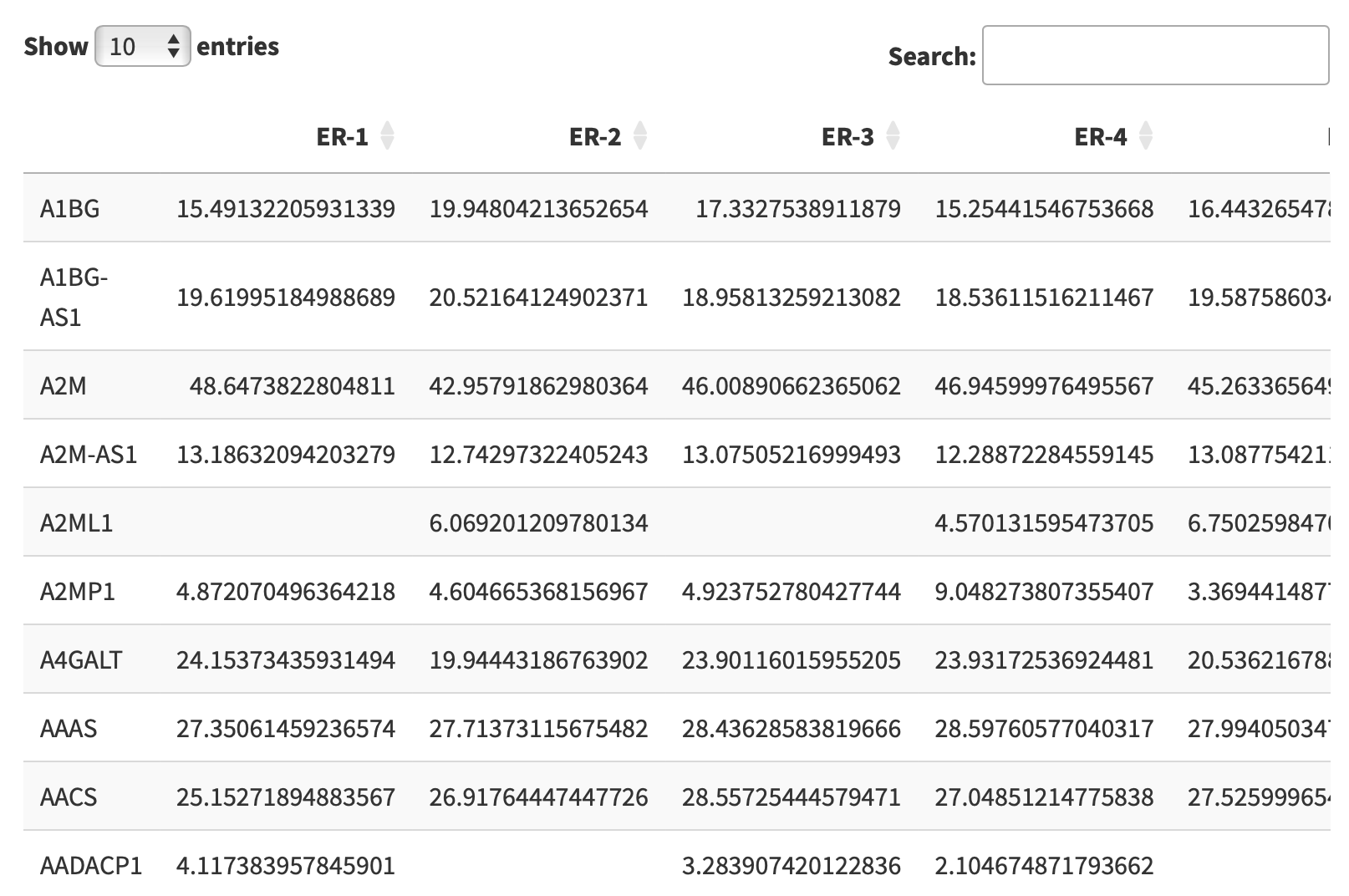
Task: Select the AACS row label
Action: coord(69,797)
